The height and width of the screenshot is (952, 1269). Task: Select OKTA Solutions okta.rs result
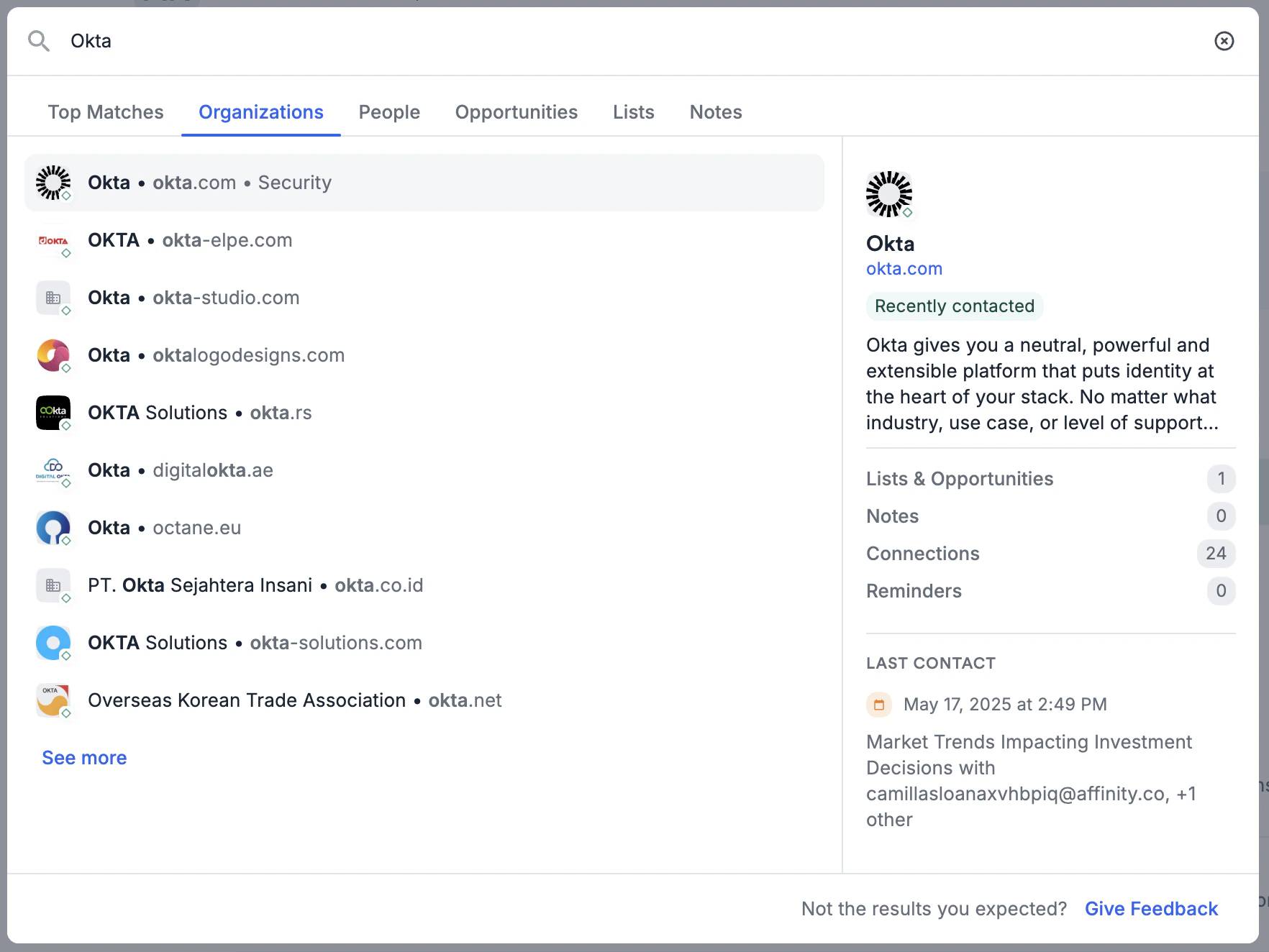click(424, 413)
